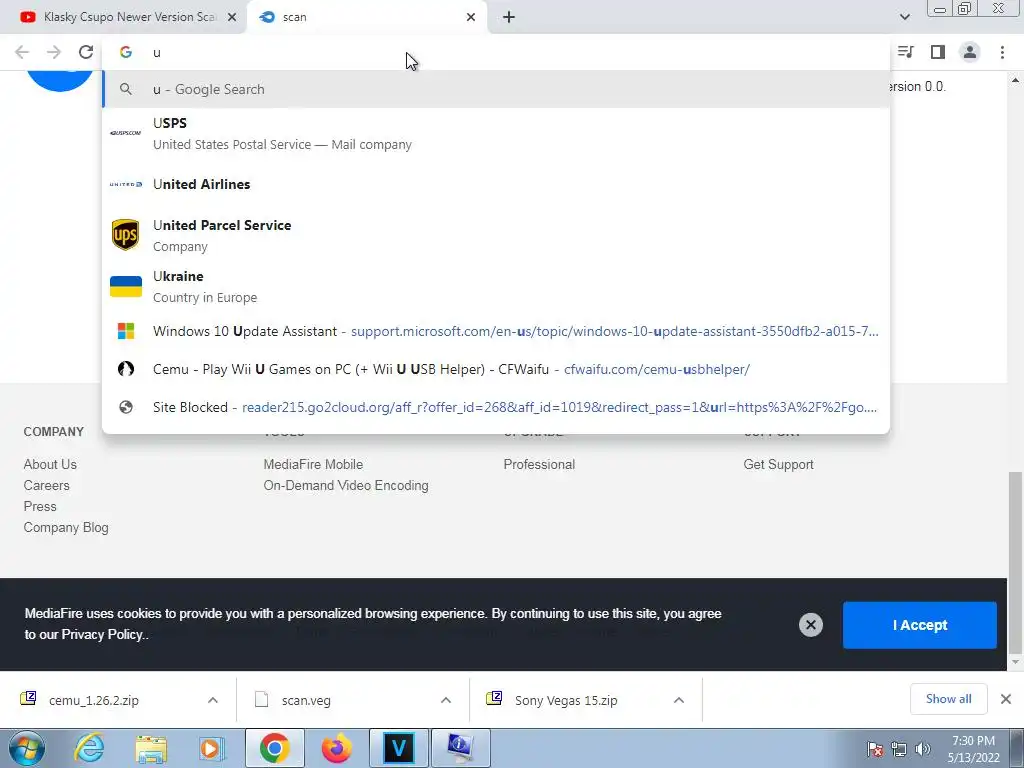This screenshot has width=1024, height=768.
Task: Open the Careers link
Action: point(46,485)
